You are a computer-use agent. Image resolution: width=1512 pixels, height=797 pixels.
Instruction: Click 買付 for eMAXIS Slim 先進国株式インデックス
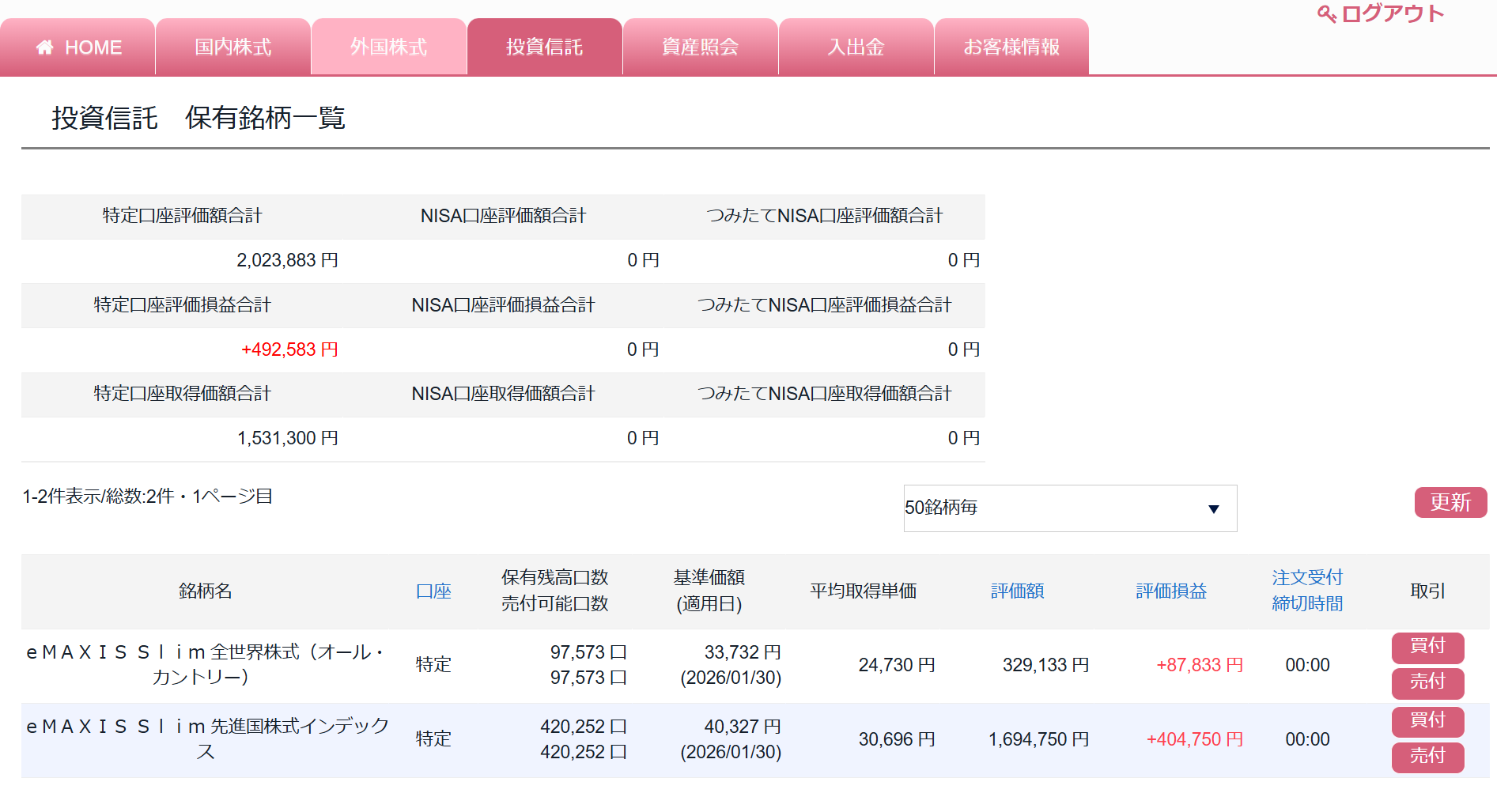pyautogui.click(x=1427, y=721)
